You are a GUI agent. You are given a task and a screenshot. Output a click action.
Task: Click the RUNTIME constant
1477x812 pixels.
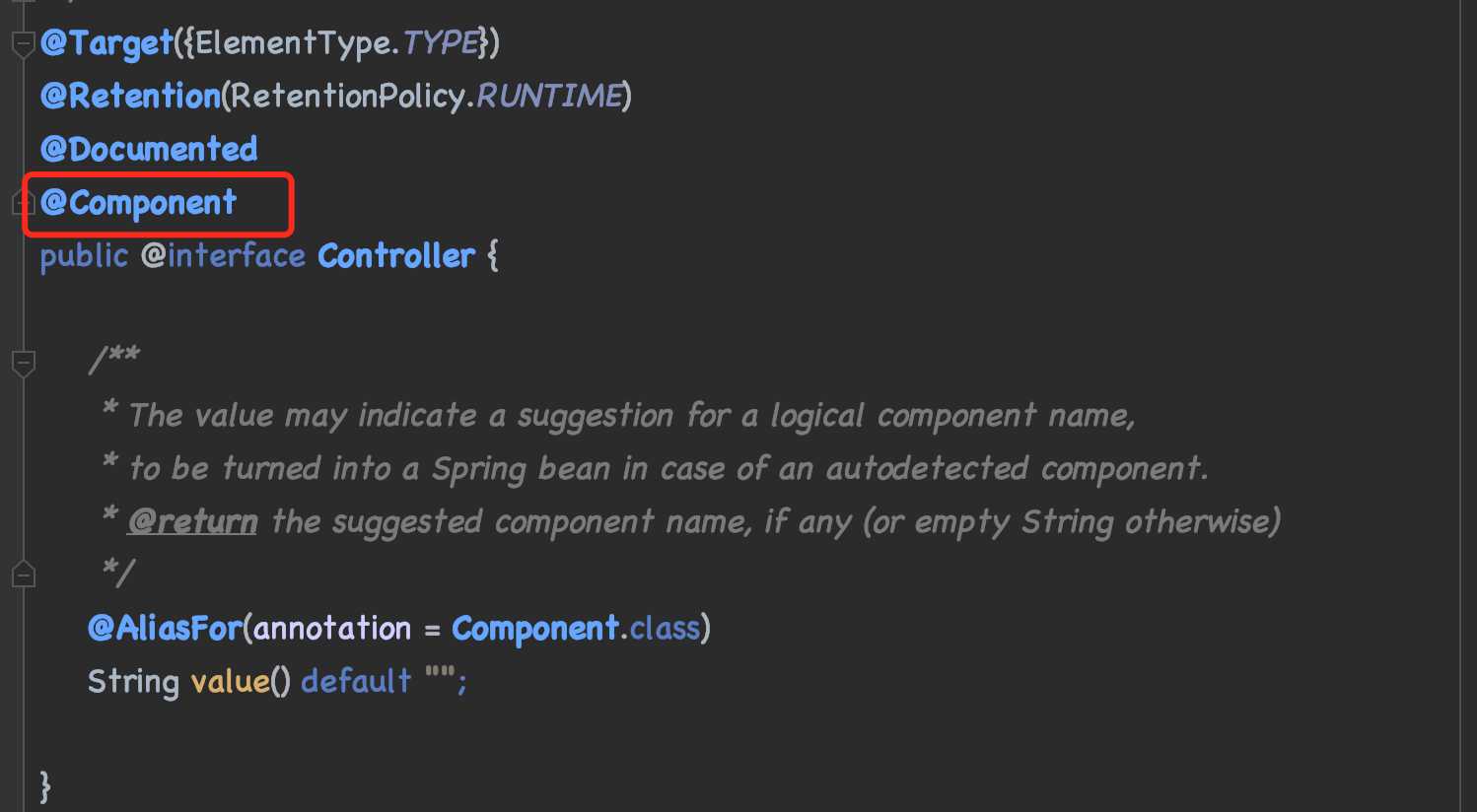(x=549, y=97)
